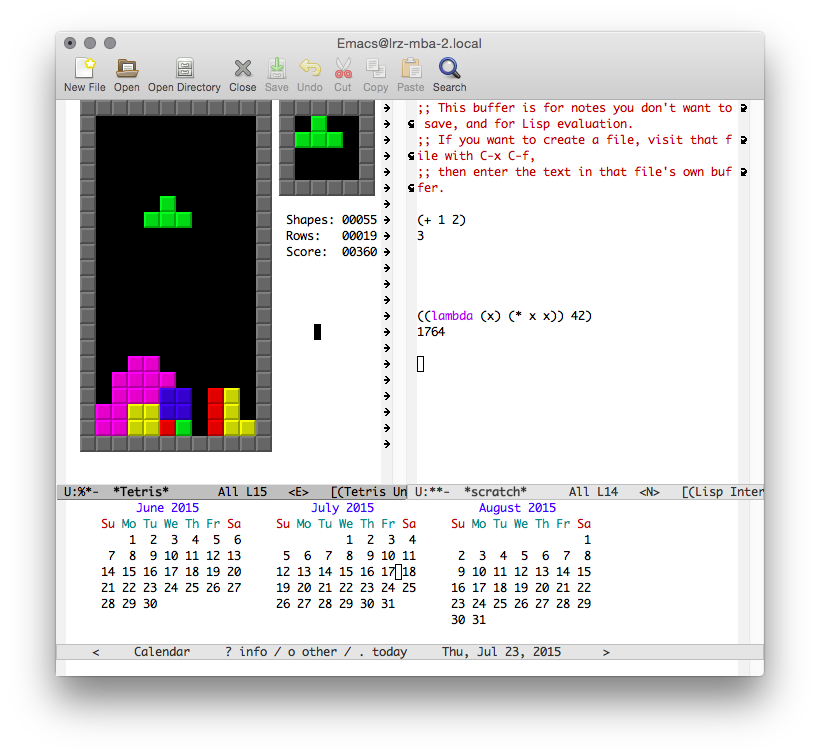This screenshot has height=756, width=820.
Task: Click the Cut scissors icon
Action: (343, 68)
